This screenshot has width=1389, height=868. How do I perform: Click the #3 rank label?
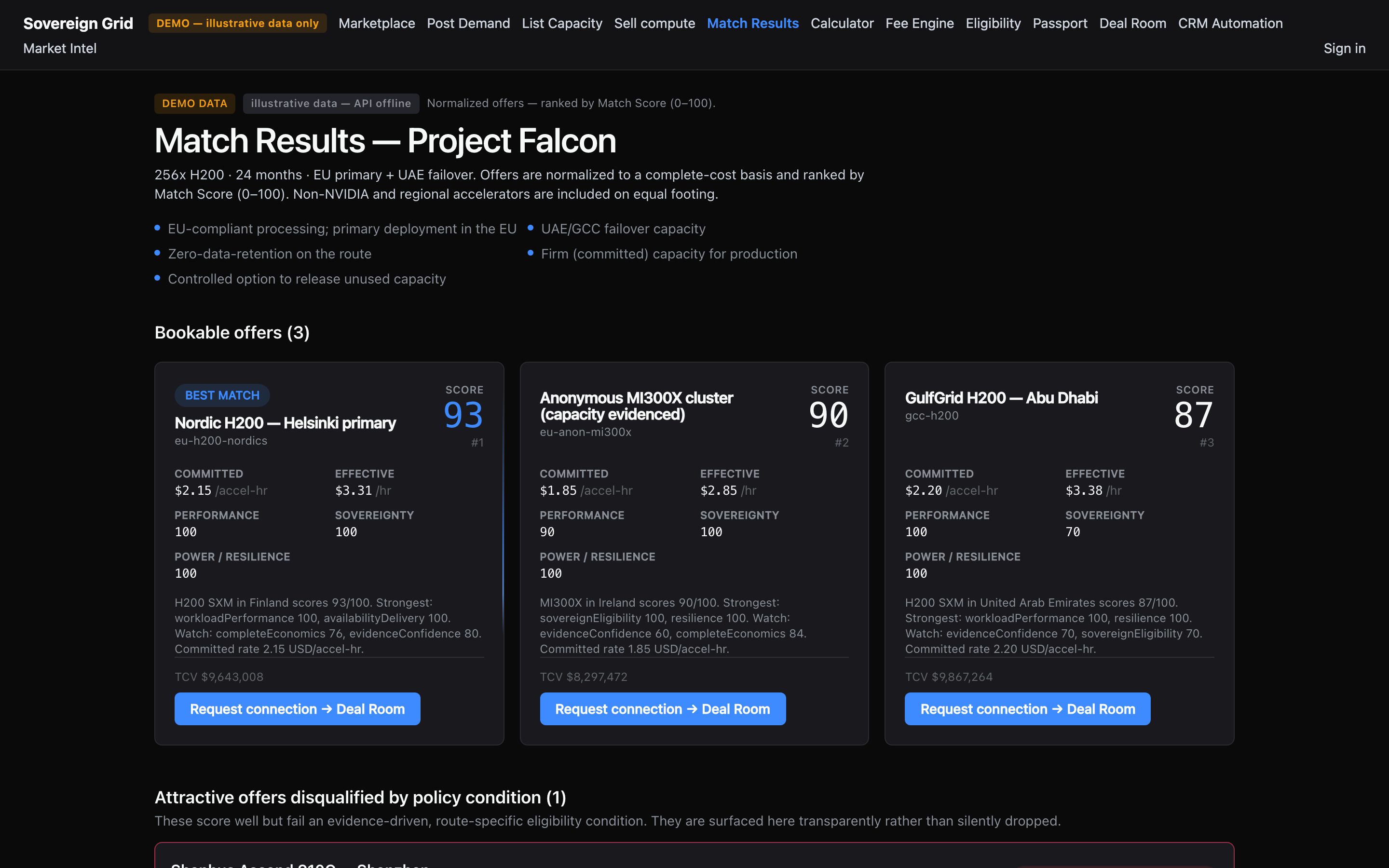[1207, 443]
